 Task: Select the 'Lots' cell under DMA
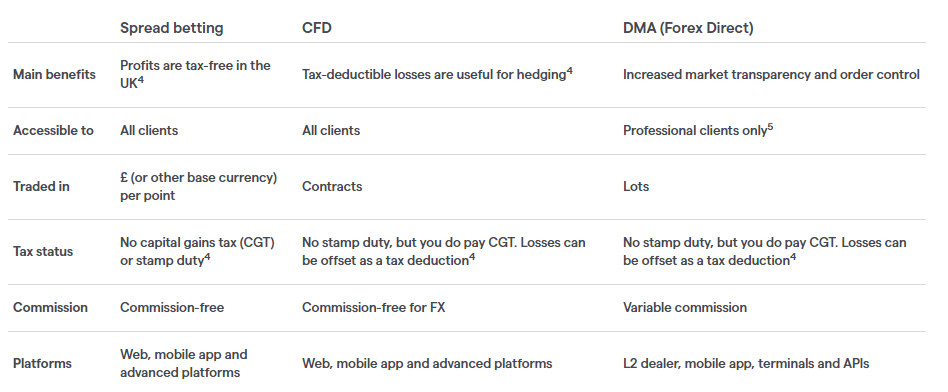636,186
